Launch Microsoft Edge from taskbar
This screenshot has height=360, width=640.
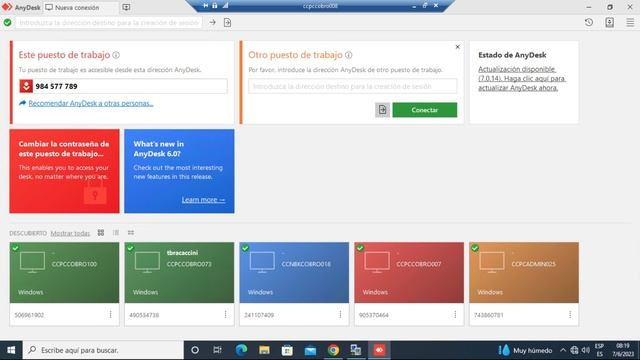241,350
